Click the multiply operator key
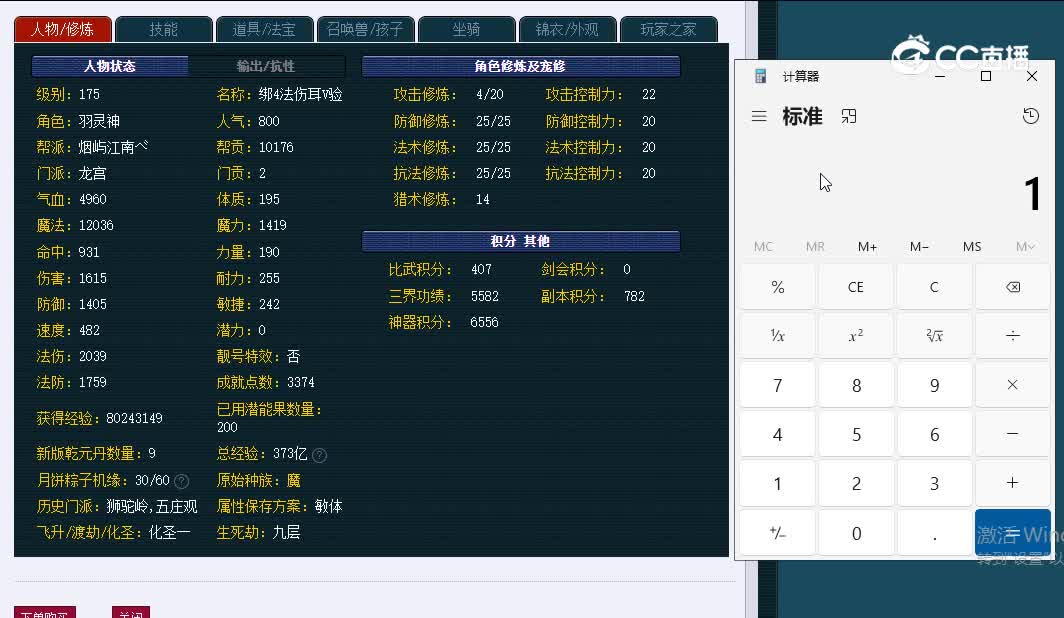This screenshot has width=1064, height=618. [1012, 385]
